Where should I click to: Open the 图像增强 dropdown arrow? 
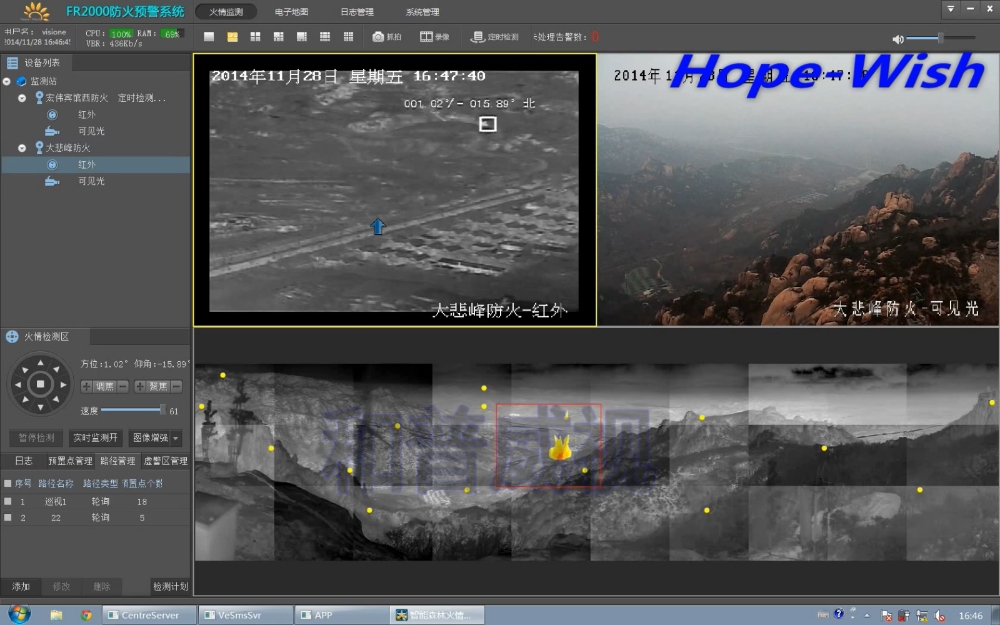[176, 438]
